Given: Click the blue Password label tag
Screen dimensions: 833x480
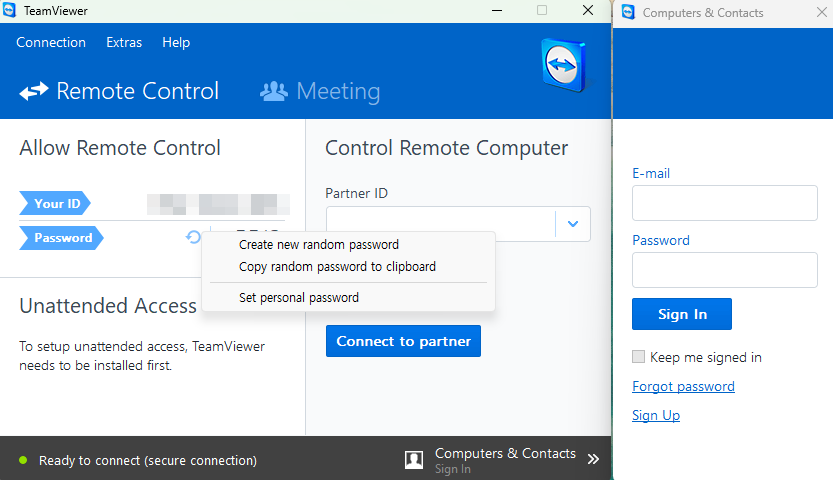Looking at the screenshot, I should pos(62,238).
